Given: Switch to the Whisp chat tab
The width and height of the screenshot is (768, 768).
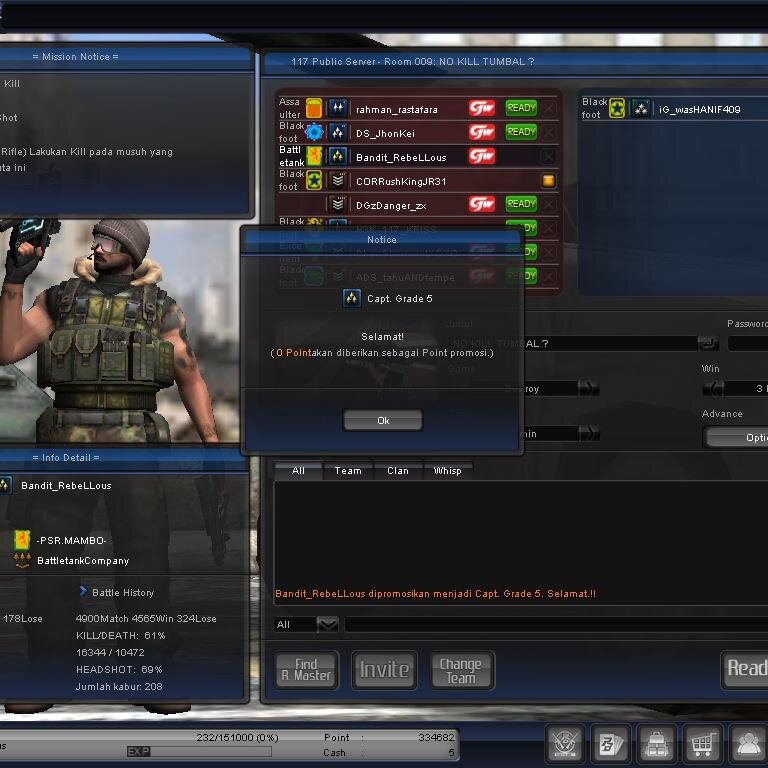Looking at the screenshot, I should [x=448, y=471].
